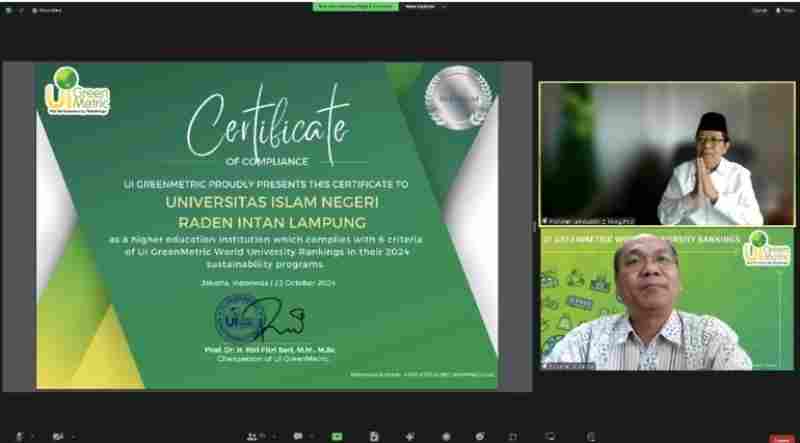Select the video of the man in the batik shirt
Image resolution: width=800 pixels, height=443 pixels.
click(x=667, y=302)
